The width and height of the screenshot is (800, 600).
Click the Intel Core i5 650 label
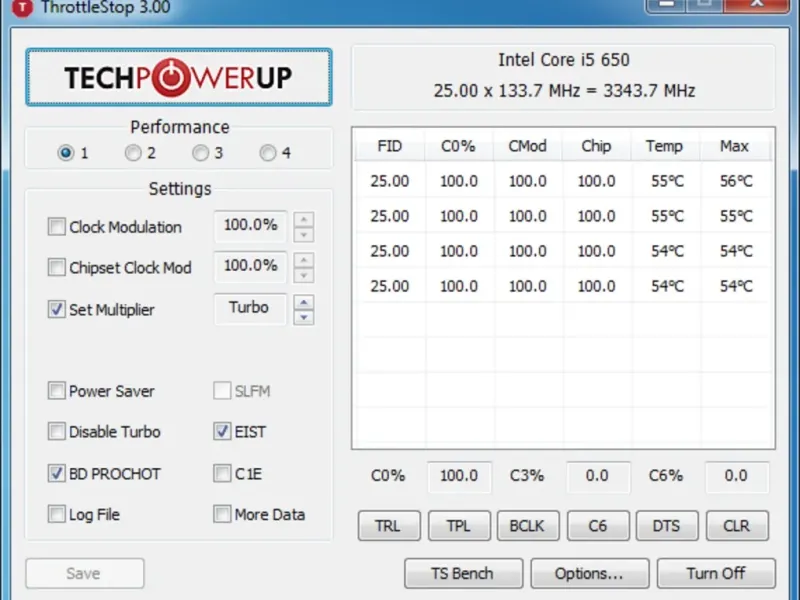point(564,60)
